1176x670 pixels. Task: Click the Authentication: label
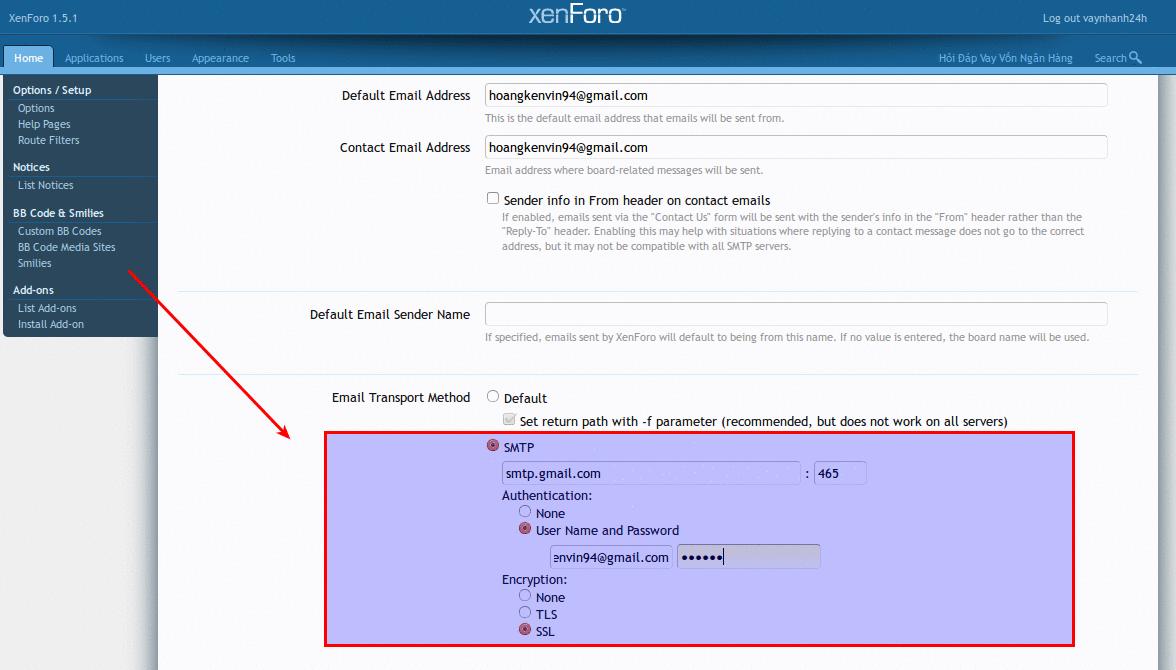pyautogui.click(x=547, y=495)
